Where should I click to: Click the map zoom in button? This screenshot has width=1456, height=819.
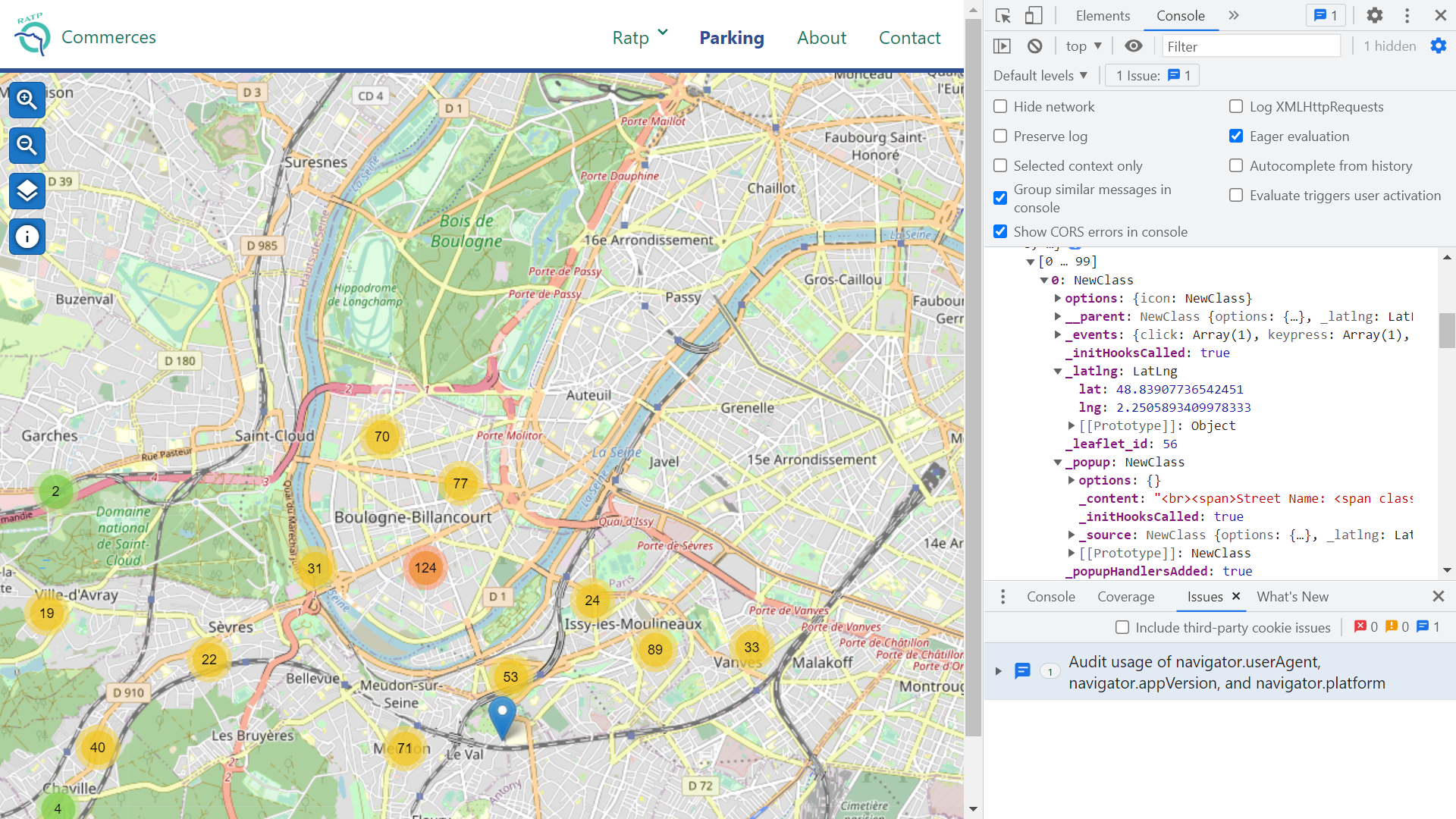(27, 99)
